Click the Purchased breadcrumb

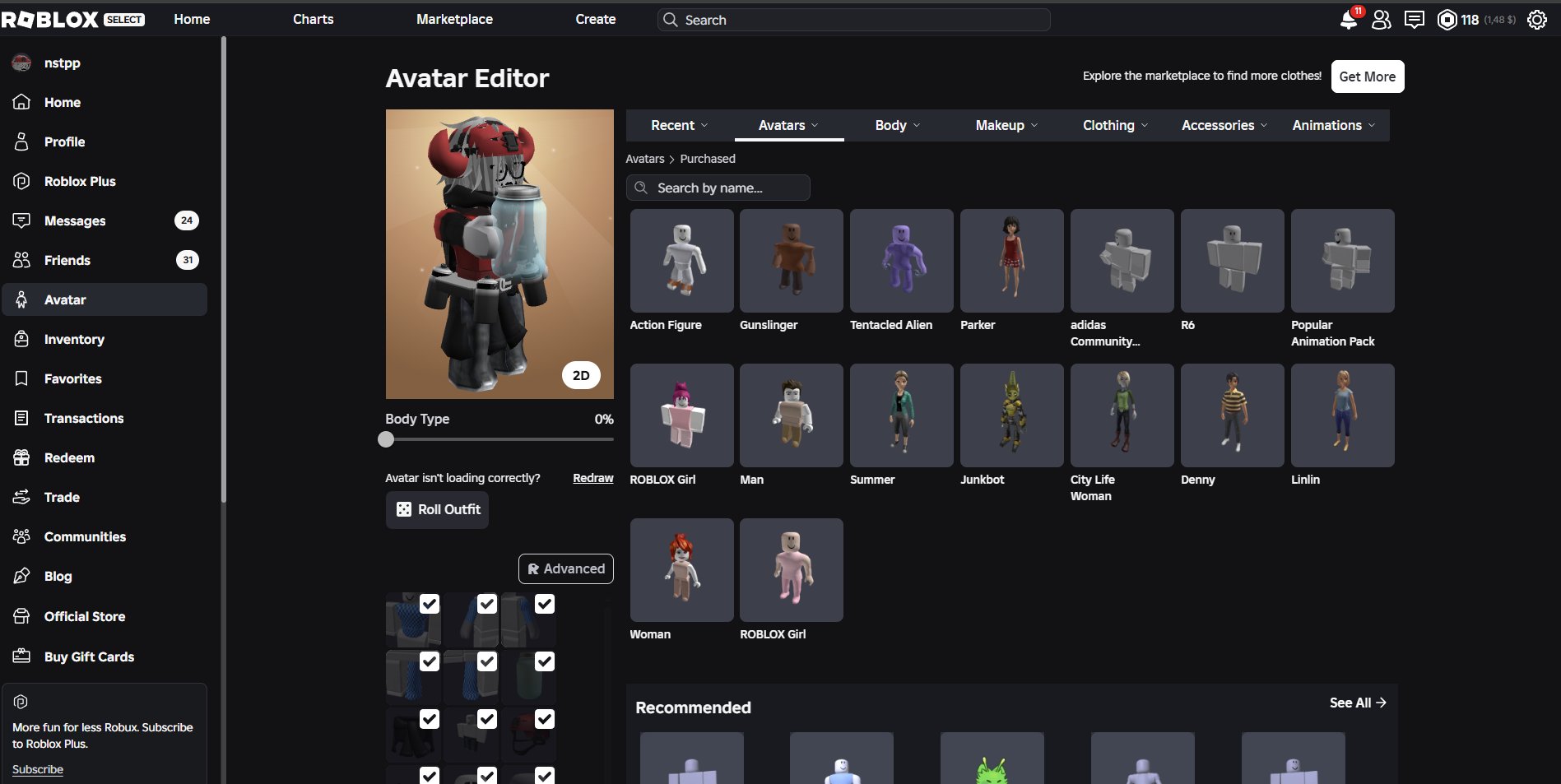point(708,159)
